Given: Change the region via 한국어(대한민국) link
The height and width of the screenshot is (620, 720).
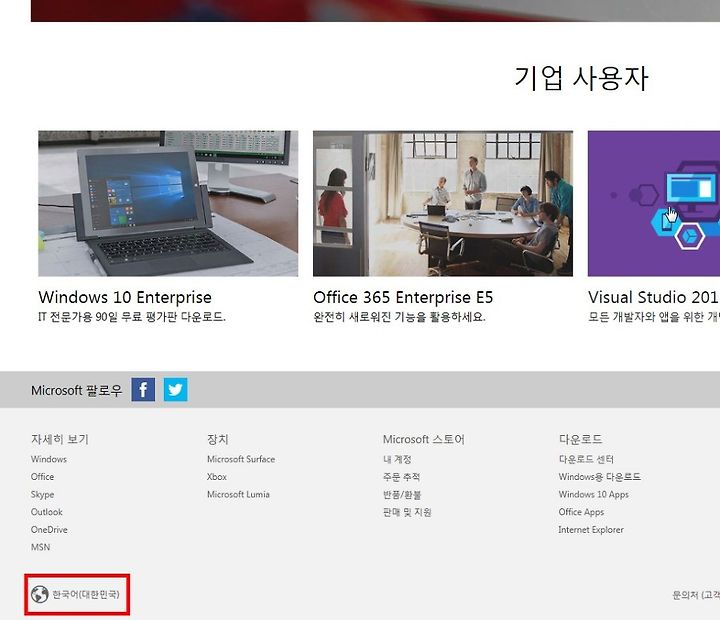Looking at the screenshot, I should click(x=85, y=594).
